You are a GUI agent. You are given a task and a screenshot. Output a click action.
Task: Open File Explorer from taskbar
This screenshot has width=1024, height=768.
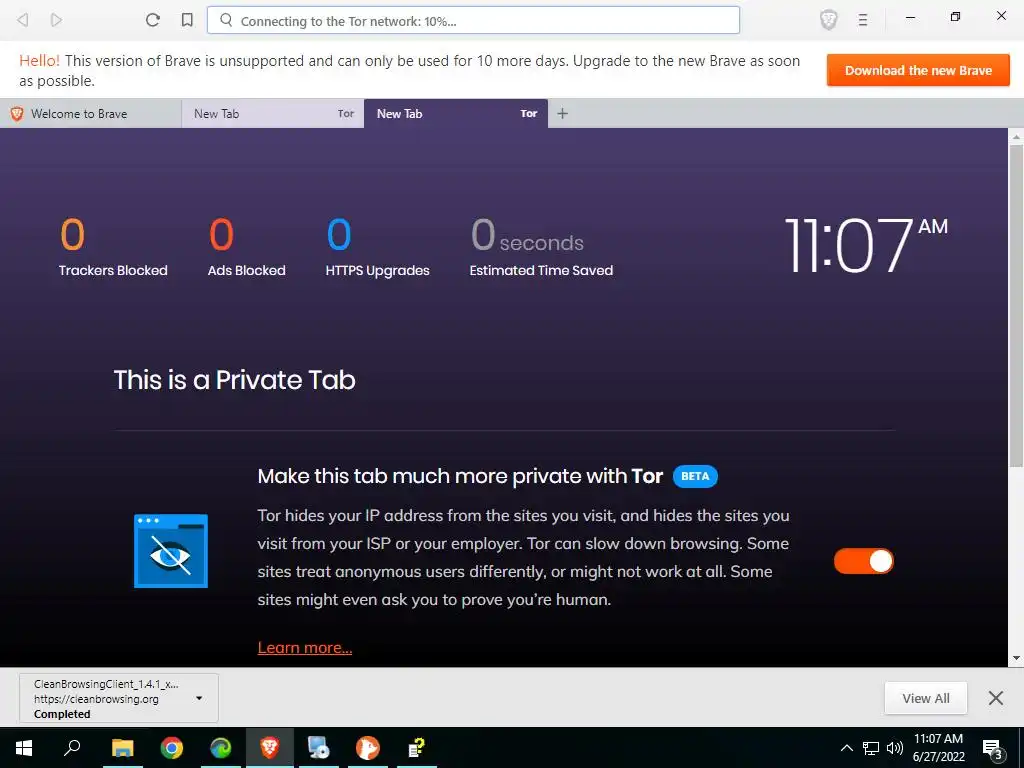[122, 748]
